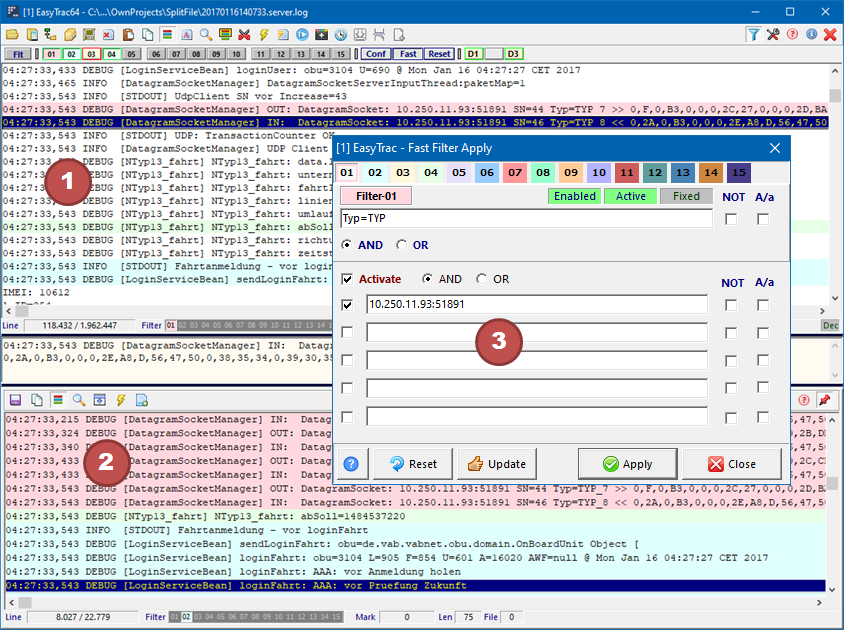This screenshot has height=630, width=844.
Task: Click the font 'A' icon in main toolbar
Action: tap(186, 35)
